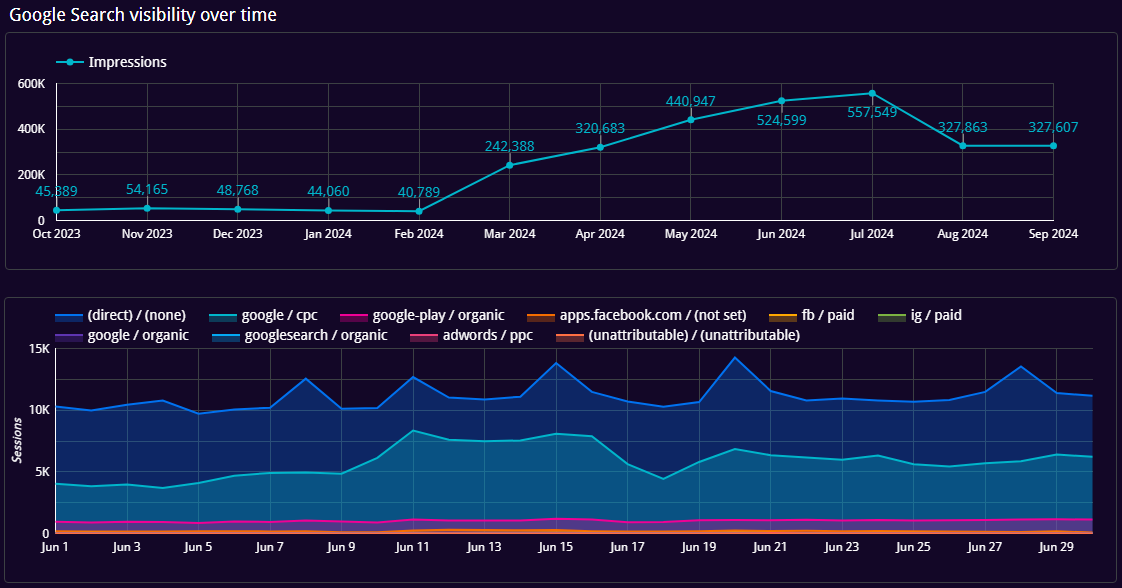The height and width of the screenshot is (588, 1122).
Task: Click the Jun 29 axis label
Action: pos(1056,547)
